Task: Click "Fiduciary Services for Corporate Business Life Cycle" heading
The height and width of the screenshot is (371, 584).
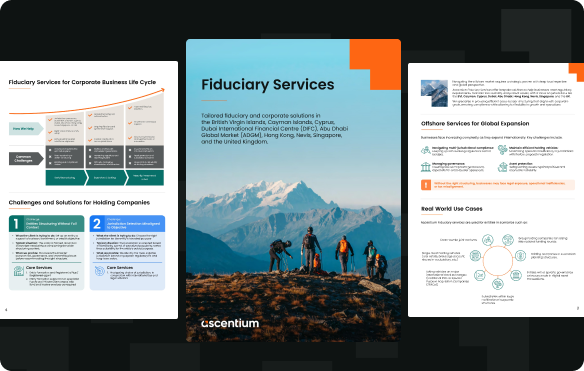Action: coord(82,82)
